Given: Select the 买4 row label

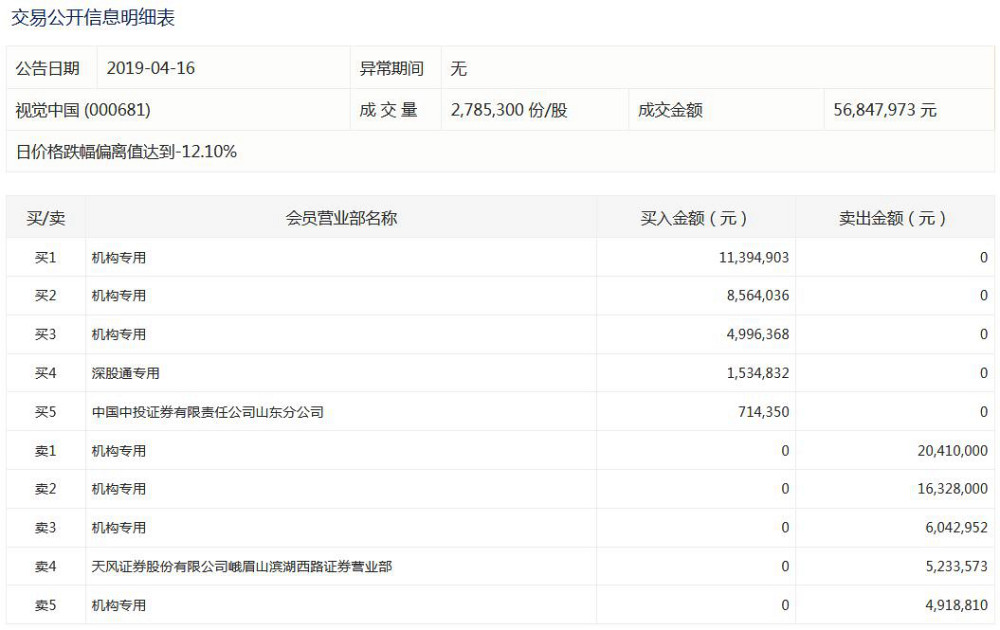Looking at the screenshot, I should pyautogui.click(x=45, y=374).
